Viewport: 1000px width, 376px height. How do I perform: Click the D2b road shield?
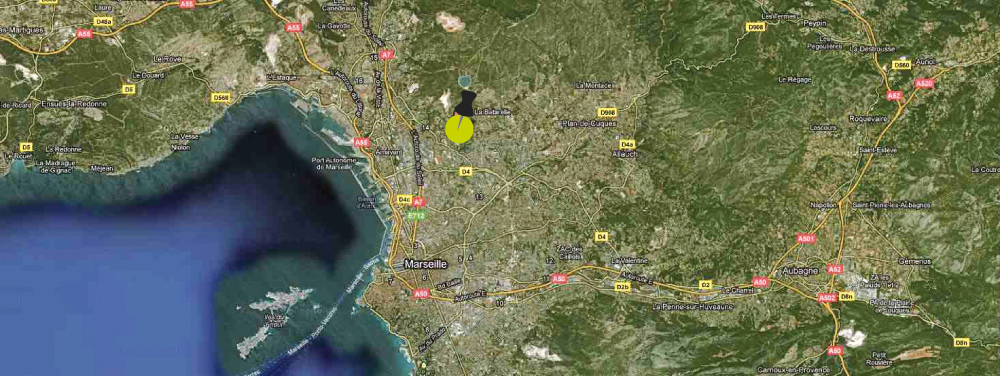[623, 287]
